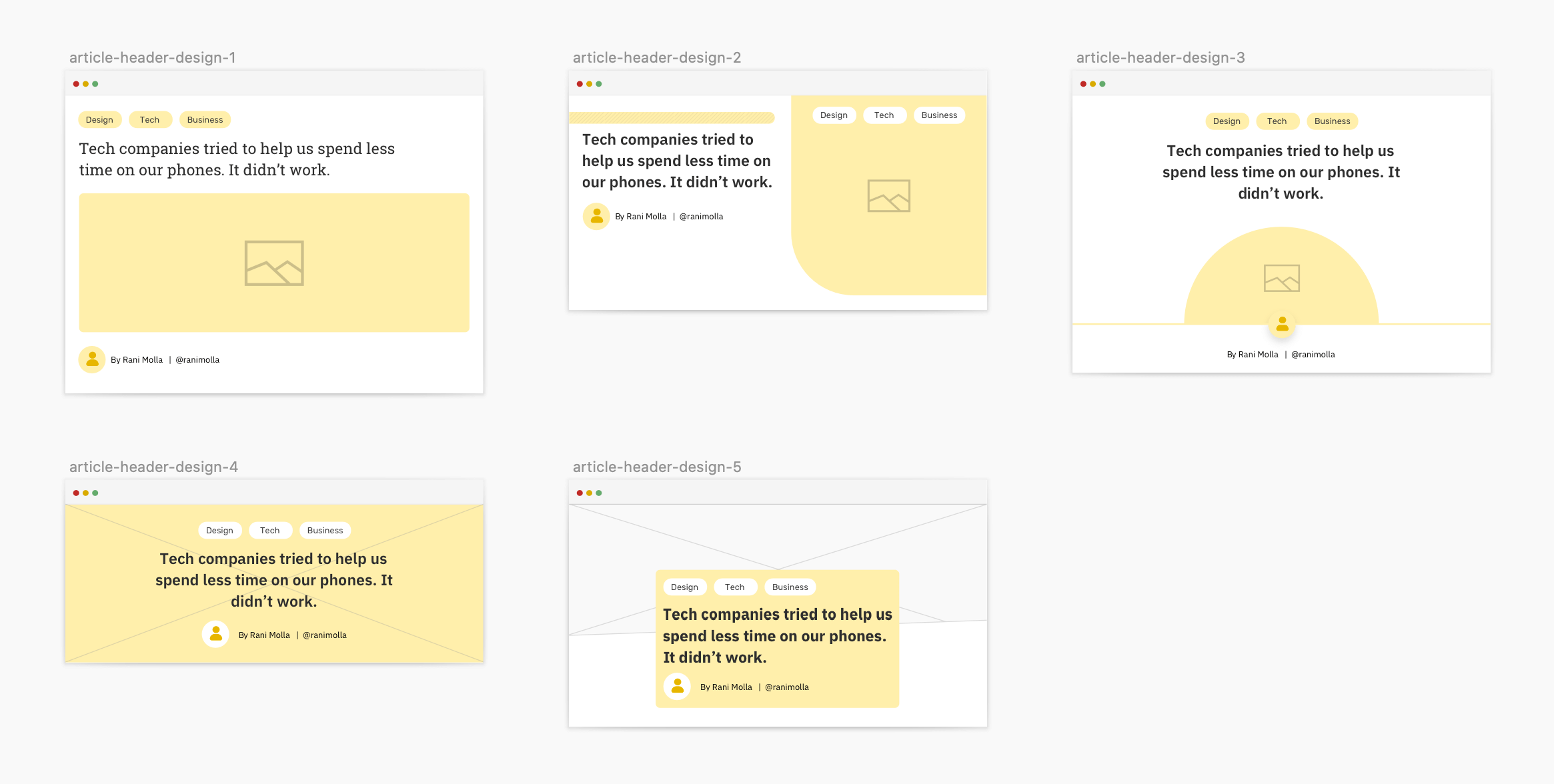Screen dimensions: 1554x784
Task: Click the author avatar in design-5 card
Action: (677, 687)
